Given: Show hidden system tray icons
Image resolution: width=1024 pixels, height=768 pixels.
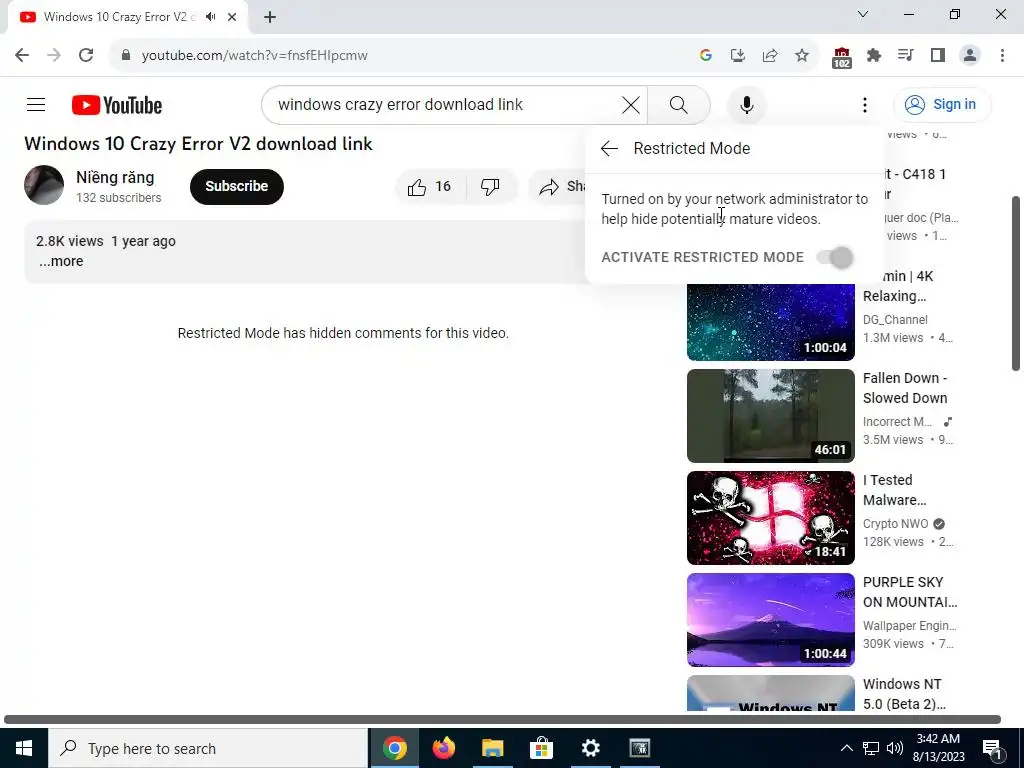Looking at the screenshot, I should [x=846, y=748].
